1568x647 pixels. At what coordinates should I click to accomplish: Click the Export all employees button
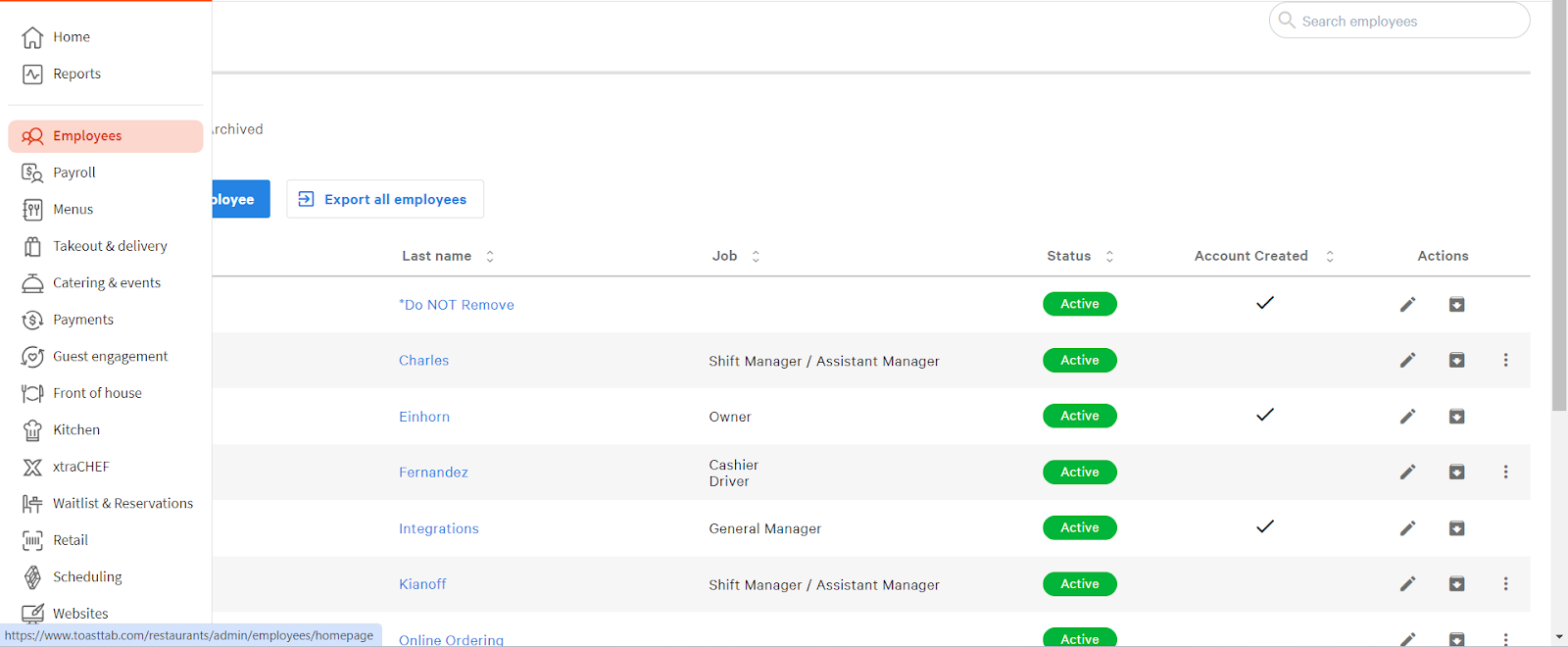[385, 199]
